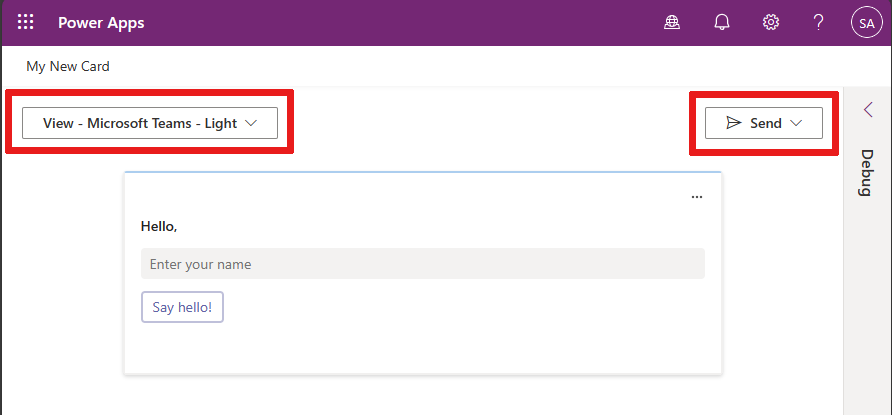
Task: Open the notifications bell
Action: [x=721, y=23]
